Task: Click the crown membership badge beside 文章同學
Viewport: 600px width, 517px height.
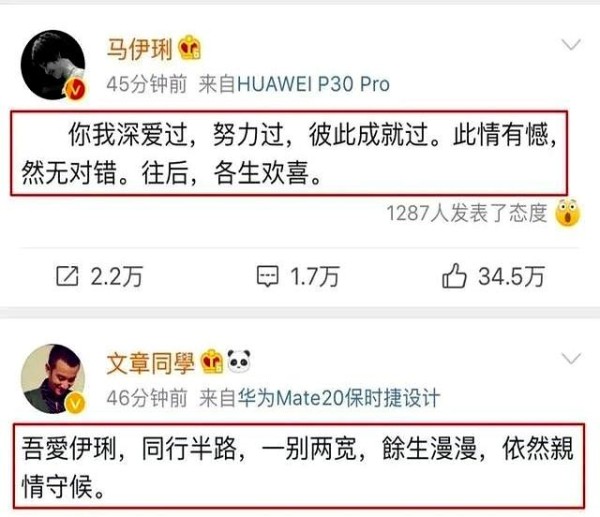Action: click(212, 361)
